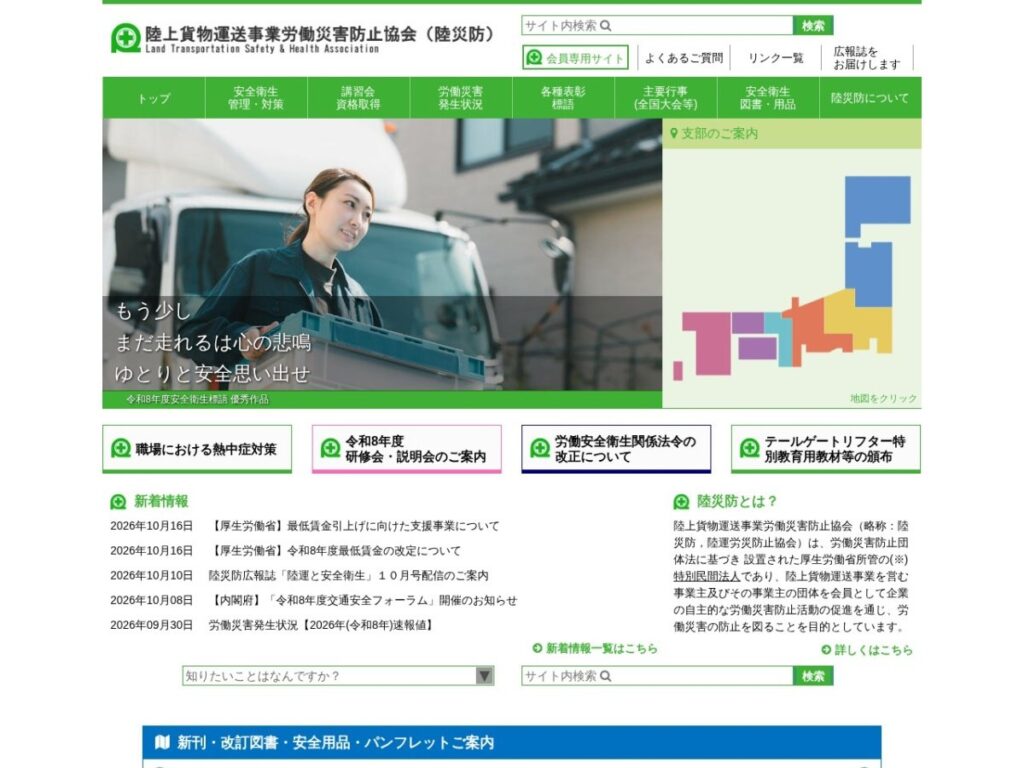The image size is (1024, 768).
Task: Open 講習会 資格取得 menu
Action: (359, 98)
